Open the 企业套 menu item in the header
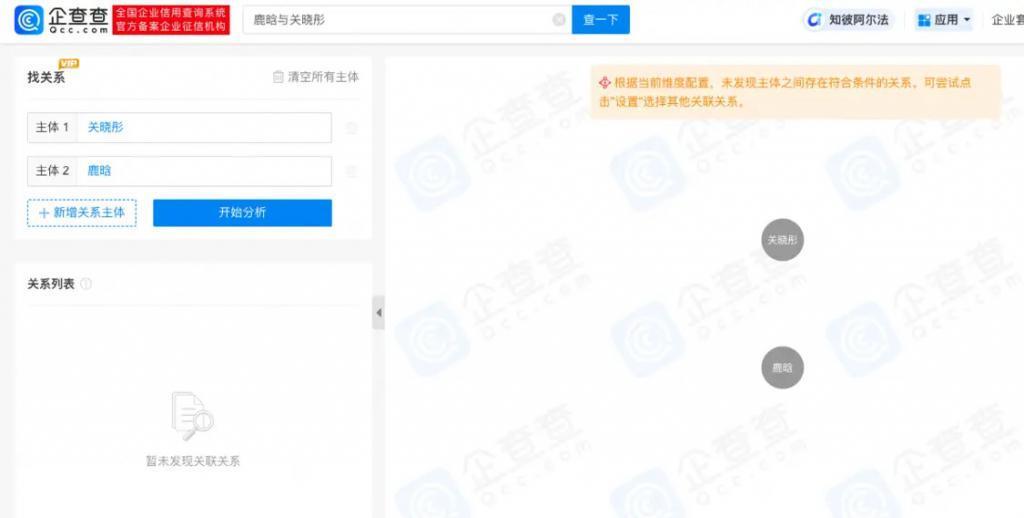The height and width of the screenshot is (518, 1024). tap(1008, 20)
